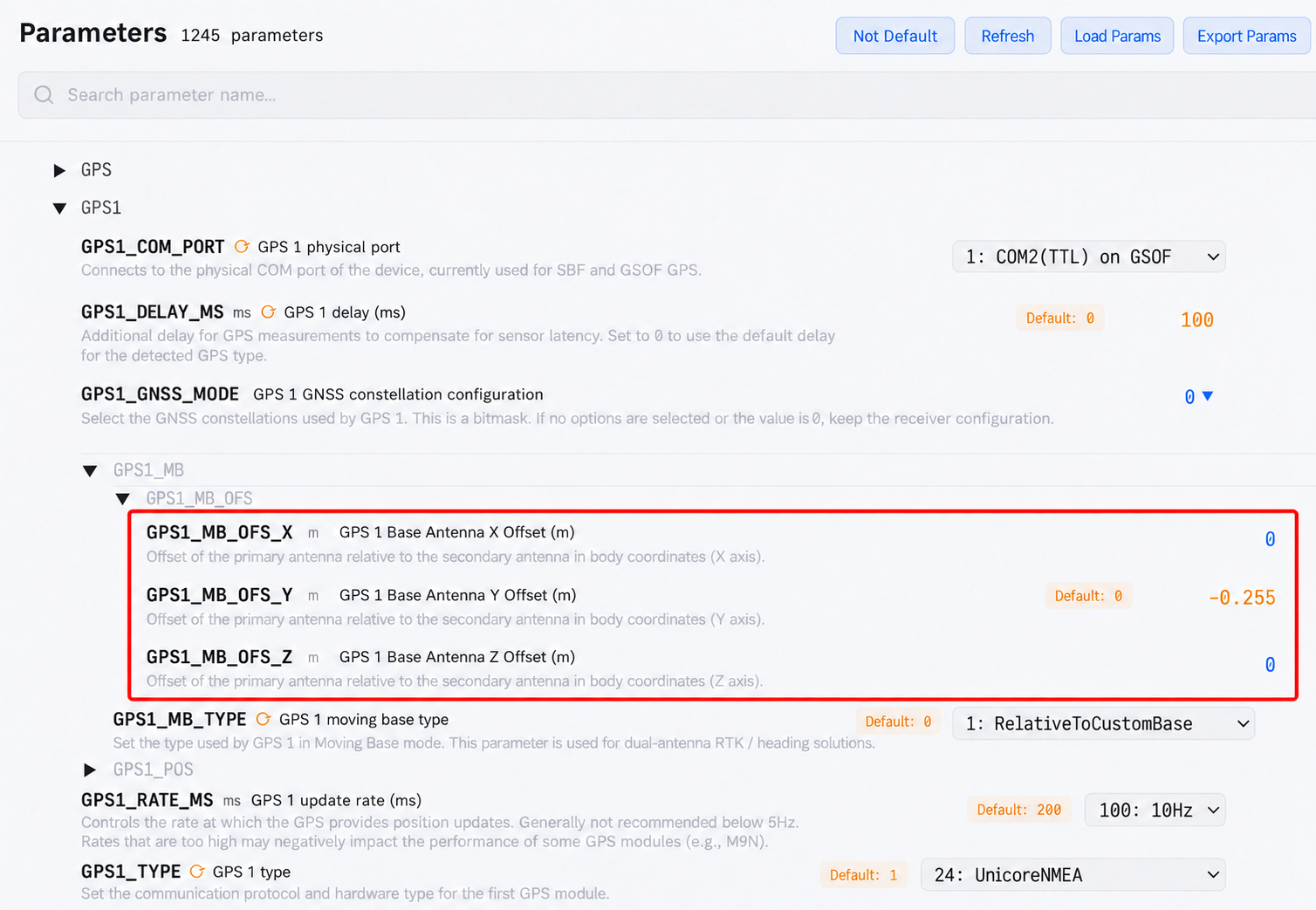1316x910 pixels.
Task: Open the GPS1_MB_TYPE RelativeToCustomBase dropdown
Action: (1103, 723)
